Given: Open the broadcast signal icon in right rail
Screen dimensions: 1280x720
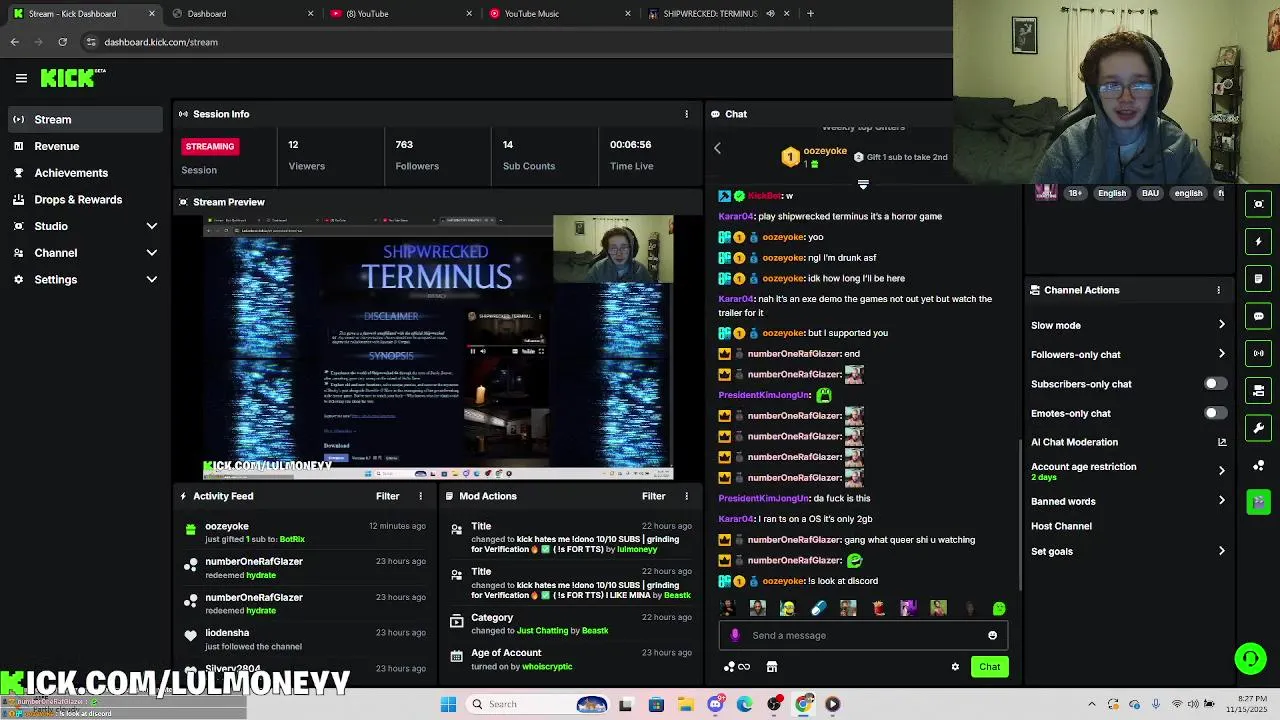Looking at the screenshot, I should click(1259, 353).
